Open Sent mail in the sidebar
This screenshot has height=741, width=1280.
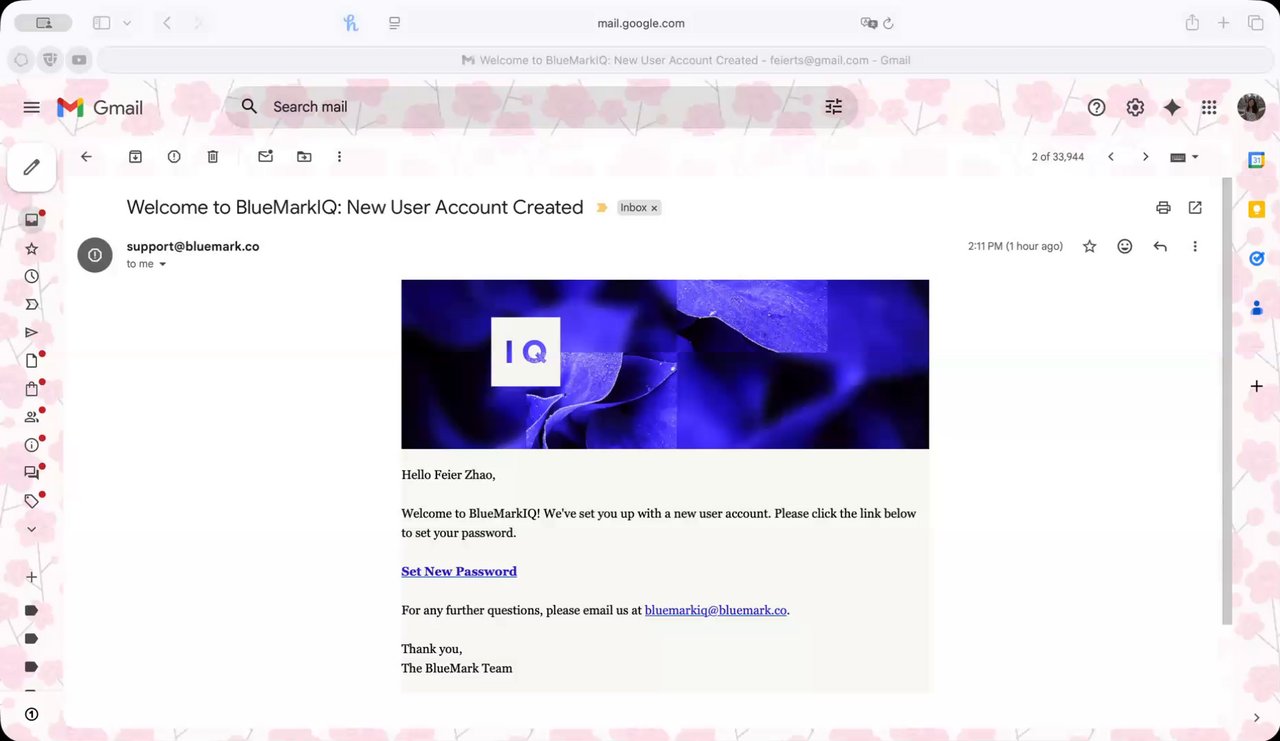pos(32,332)
